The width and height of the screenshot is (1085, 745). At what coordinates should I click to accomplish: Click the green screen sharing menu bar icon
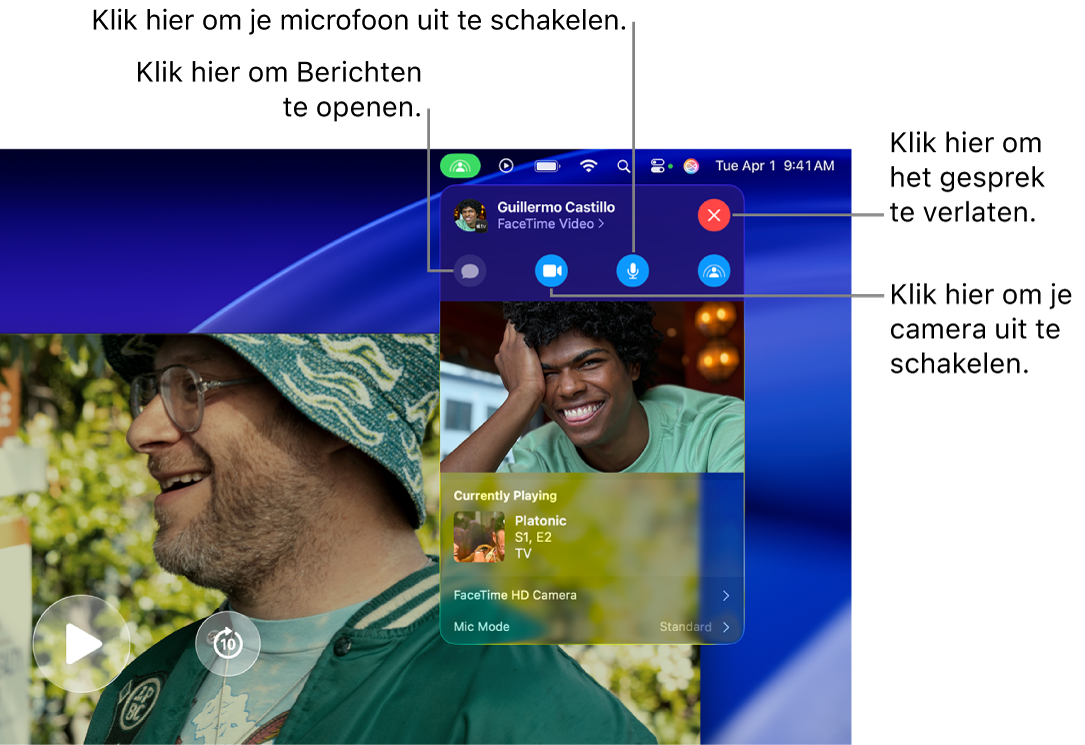point(460,165)
